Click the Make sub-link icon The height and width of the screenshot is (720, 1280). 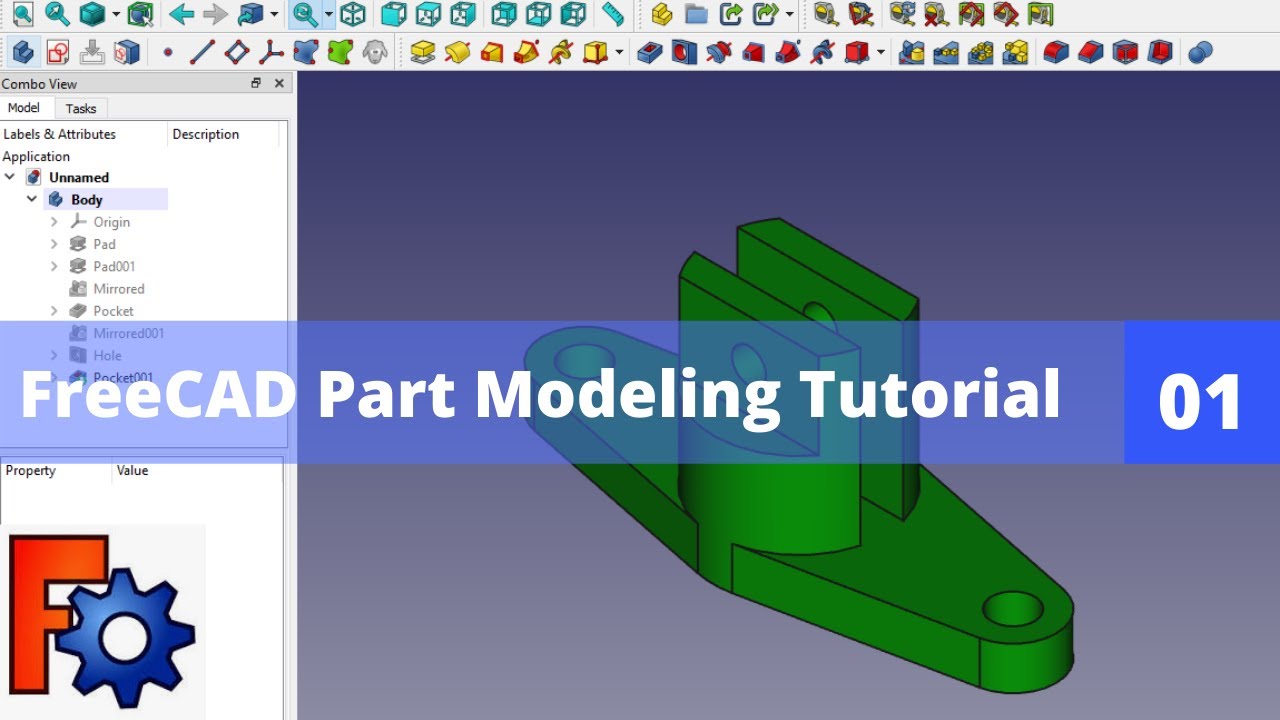click(x=765, y=14)
